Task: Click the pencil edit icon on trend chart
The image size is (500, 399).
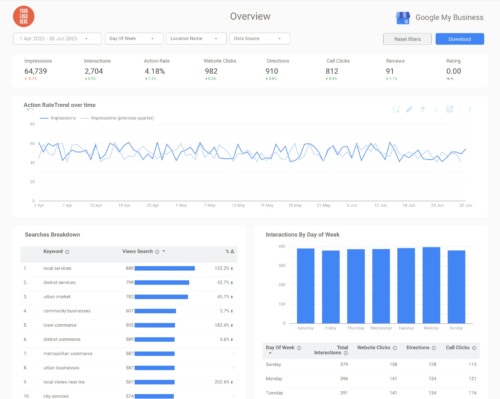Action: point(409,109)
